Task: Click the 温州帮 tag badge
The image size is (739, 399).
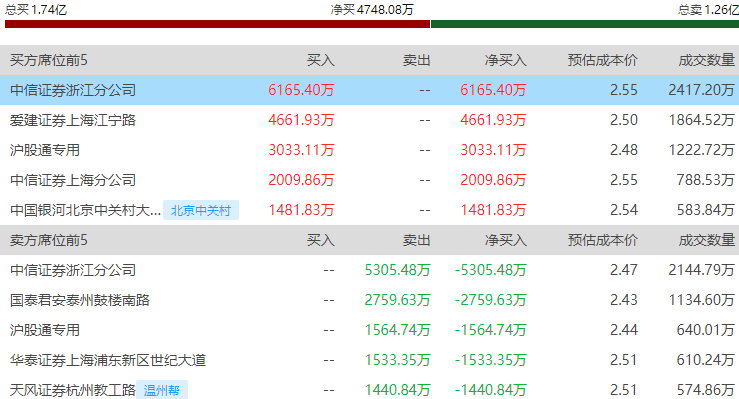Action: (x=162, y=390)
